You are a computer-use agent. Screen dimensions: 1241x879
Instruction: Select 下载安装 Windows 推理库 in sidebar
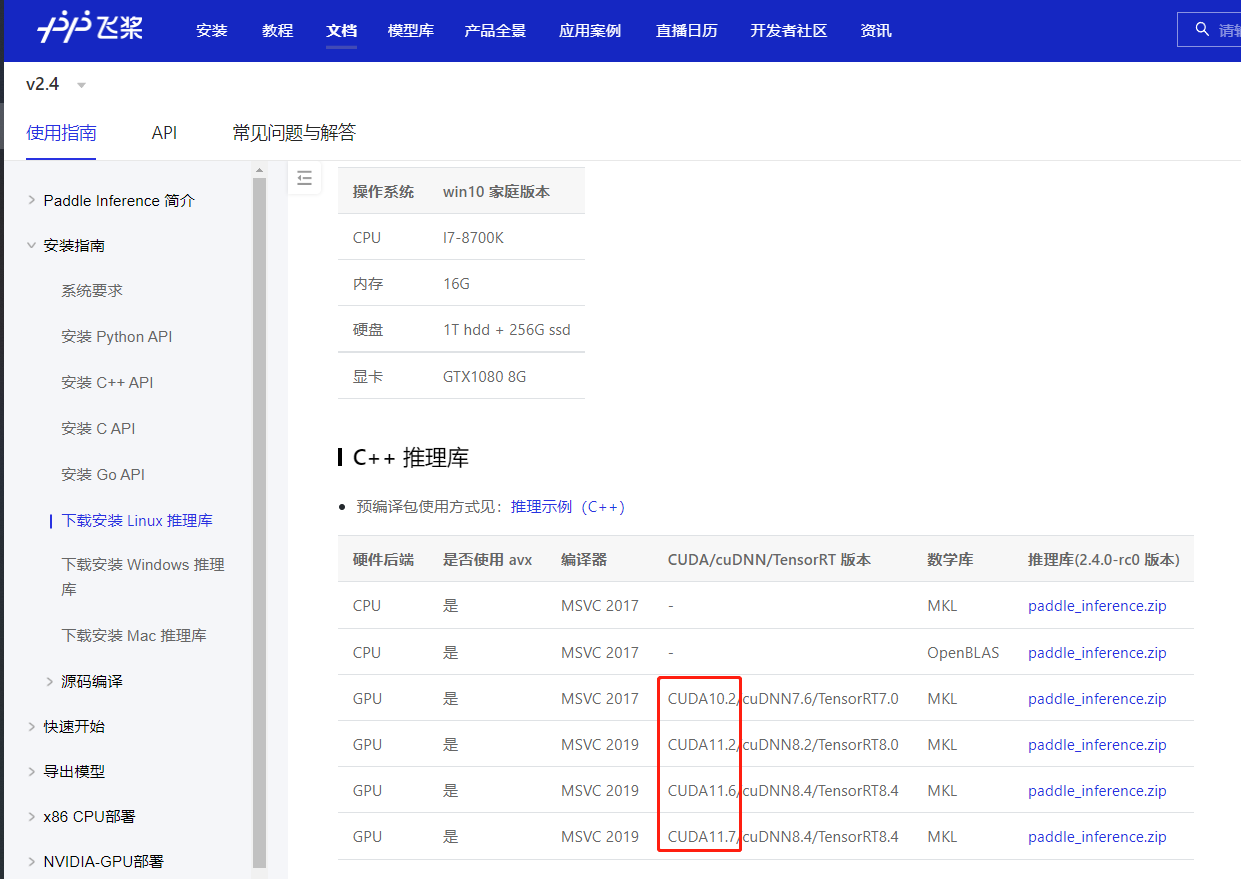[143, 577]
